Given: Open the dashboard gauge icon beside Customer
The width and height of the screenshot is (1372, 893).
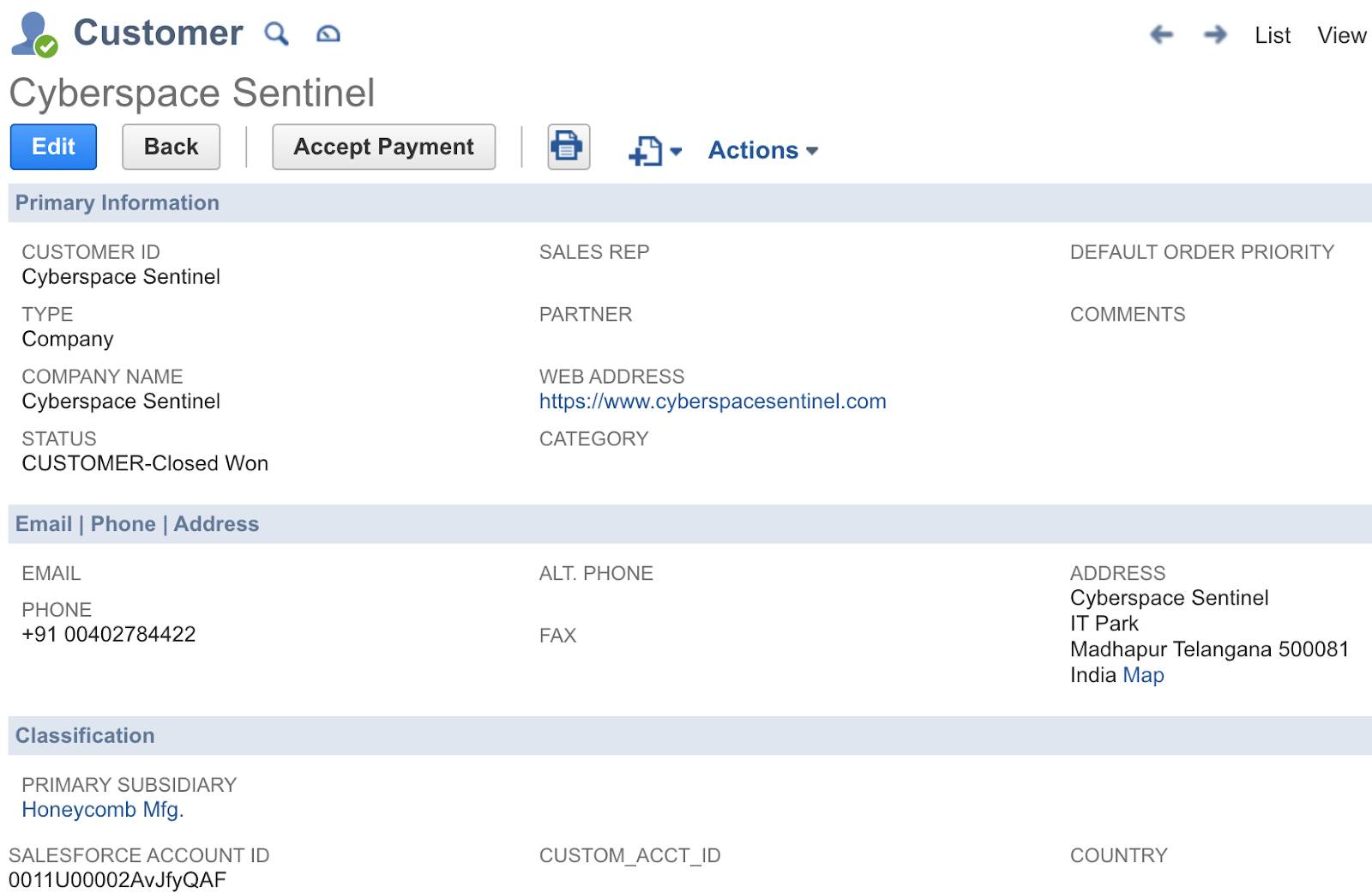Looking at the screenshot, I should click(328, 33).
